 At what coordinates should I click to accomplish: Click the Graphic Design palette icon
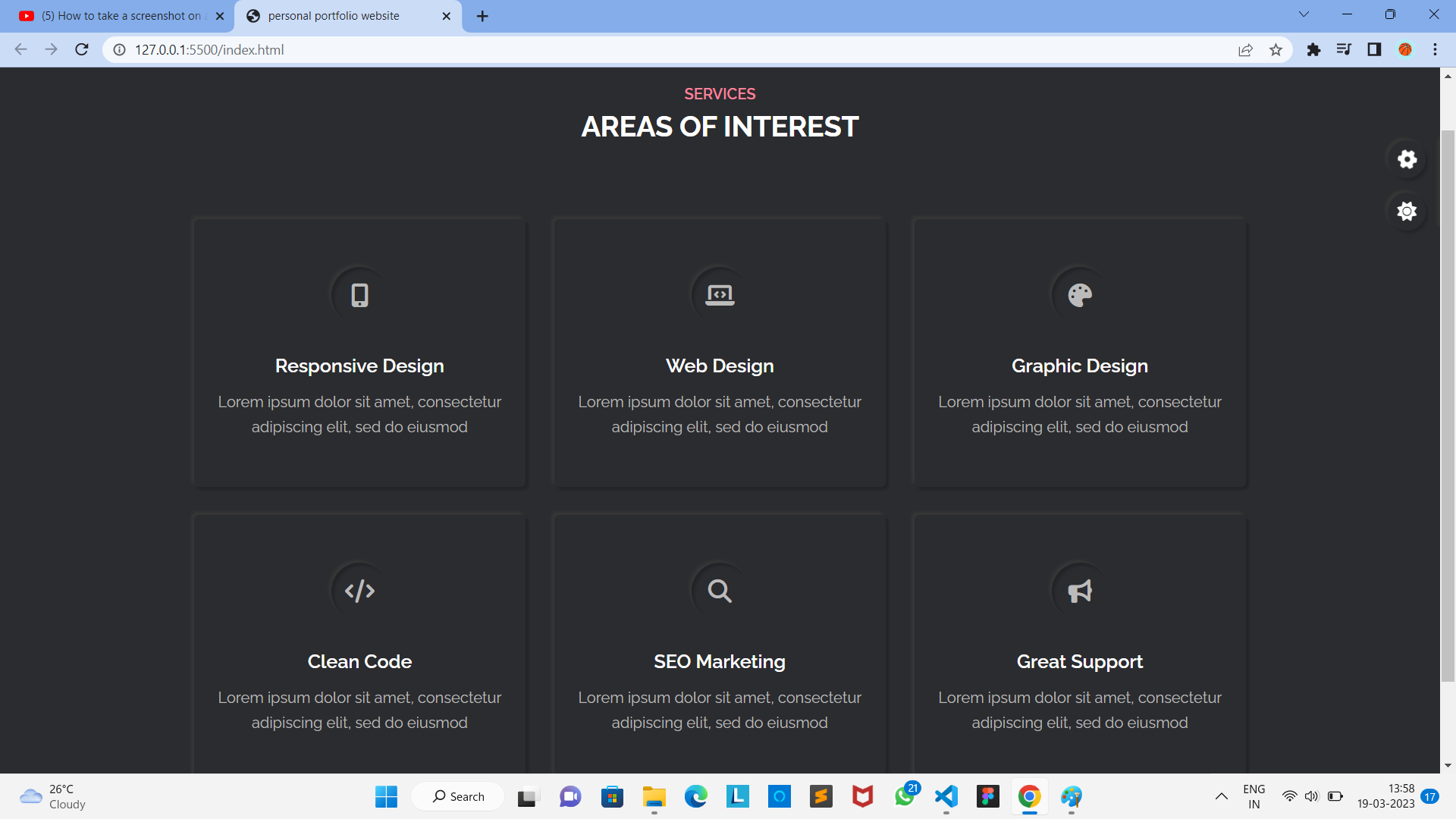[x=1079, y=294]
